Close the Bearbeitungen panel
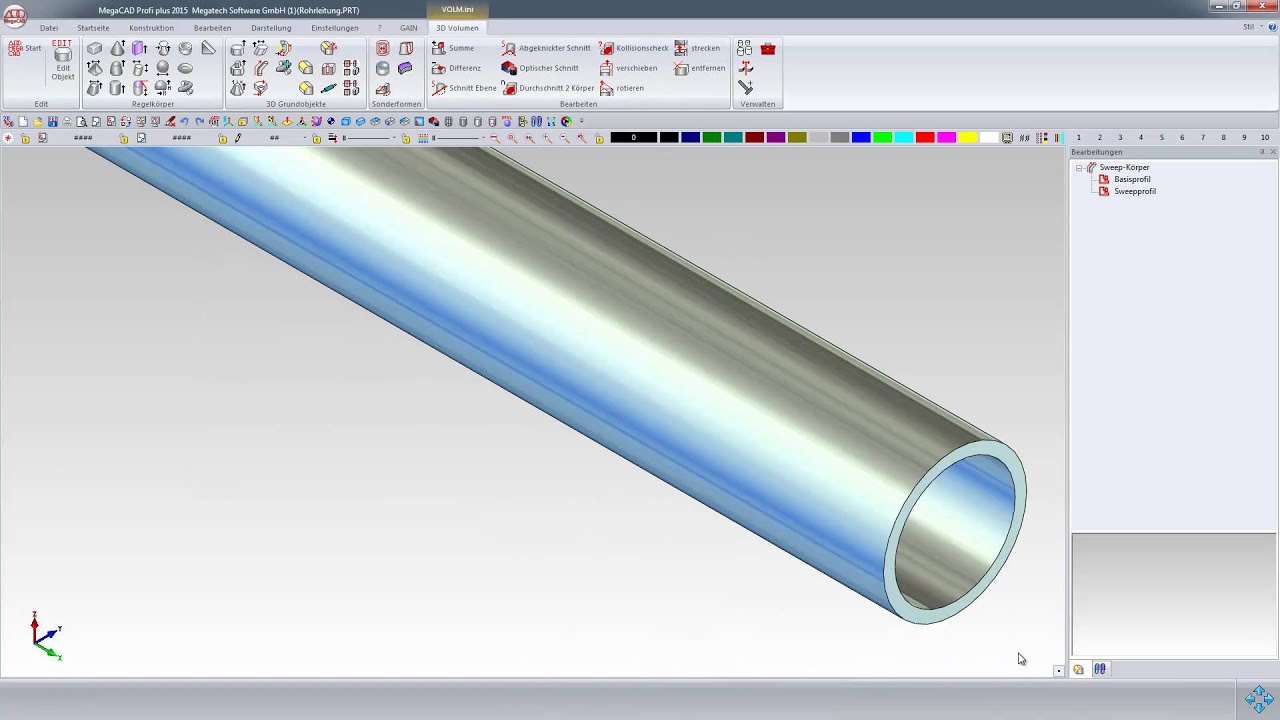Screen dimensions: 1280x720 tap(1273, 152)
